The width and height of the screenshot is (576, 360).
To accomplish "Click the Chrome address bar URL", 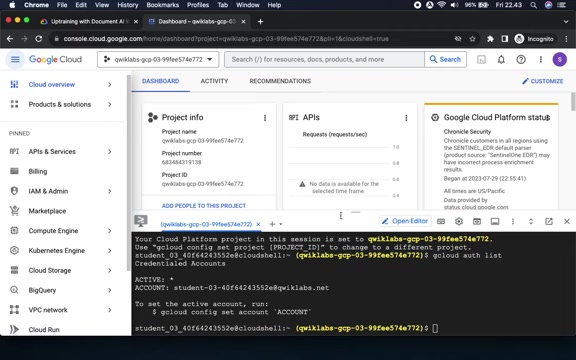I will click(226, 39).
